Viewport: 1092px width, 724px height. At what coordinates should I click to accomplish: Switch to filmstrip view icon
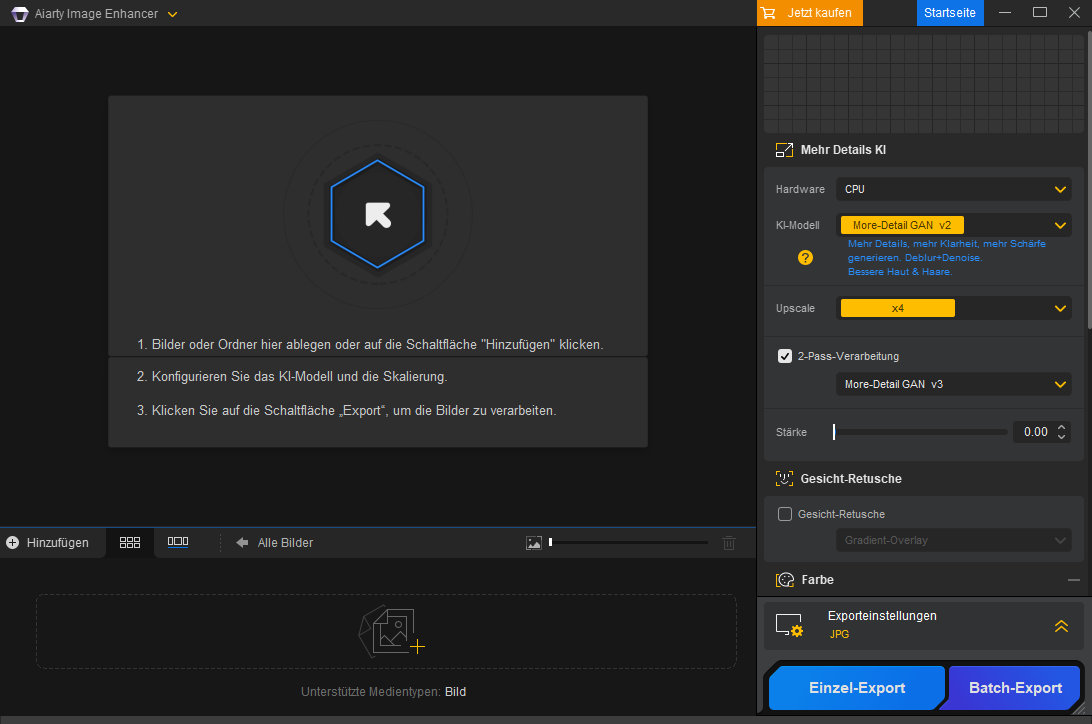pos(178,542)
